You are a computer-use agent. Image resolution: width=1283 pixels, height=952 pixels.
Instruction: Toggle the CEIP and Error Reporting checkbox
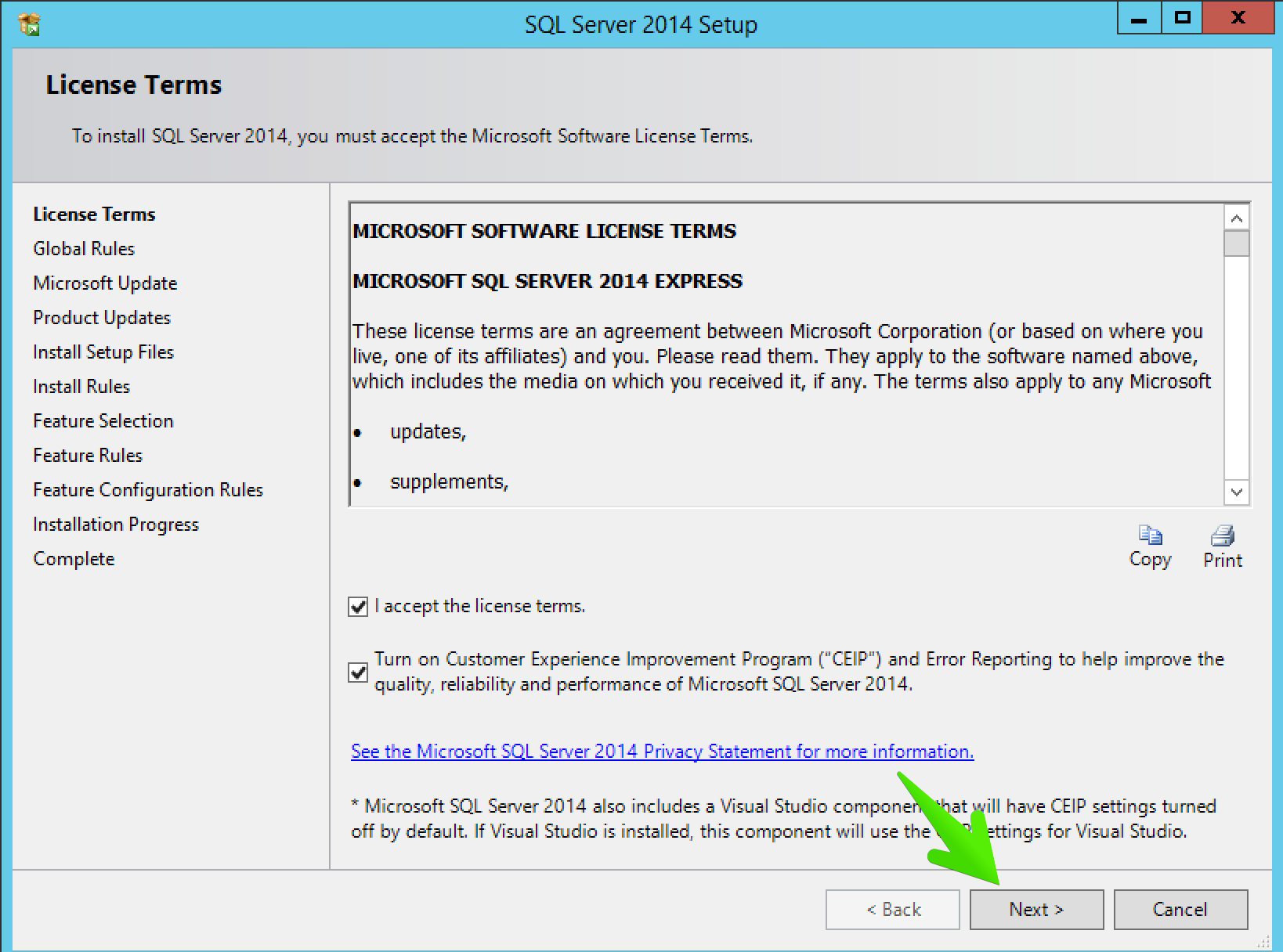[x=358, y=673]
